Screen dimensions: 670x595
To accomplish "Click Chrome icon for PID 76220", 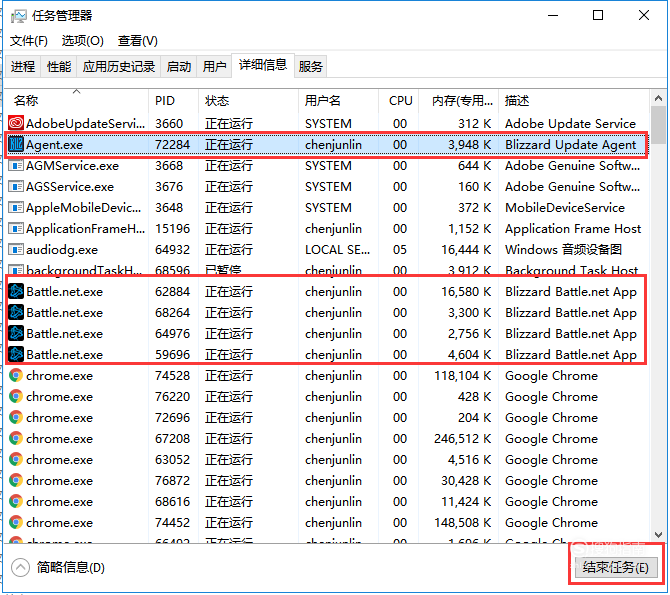I will click(x=16, y=396).
